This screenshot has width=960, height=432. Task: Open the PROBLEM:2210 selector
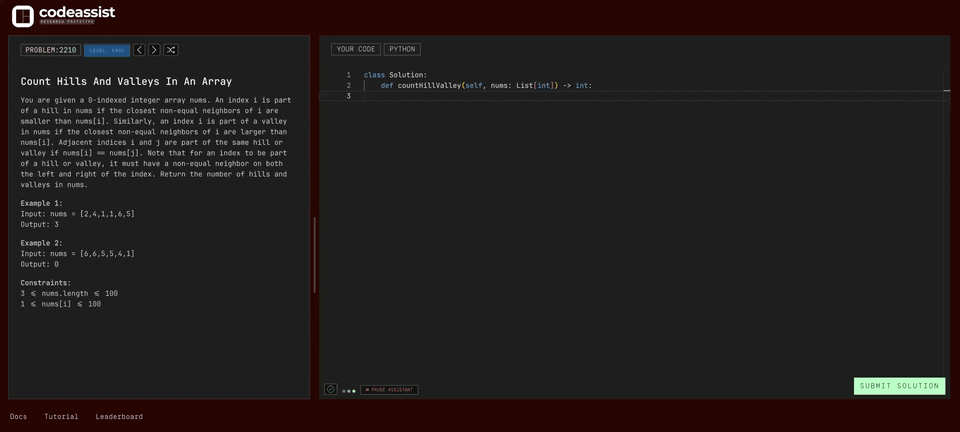[50, 50]
